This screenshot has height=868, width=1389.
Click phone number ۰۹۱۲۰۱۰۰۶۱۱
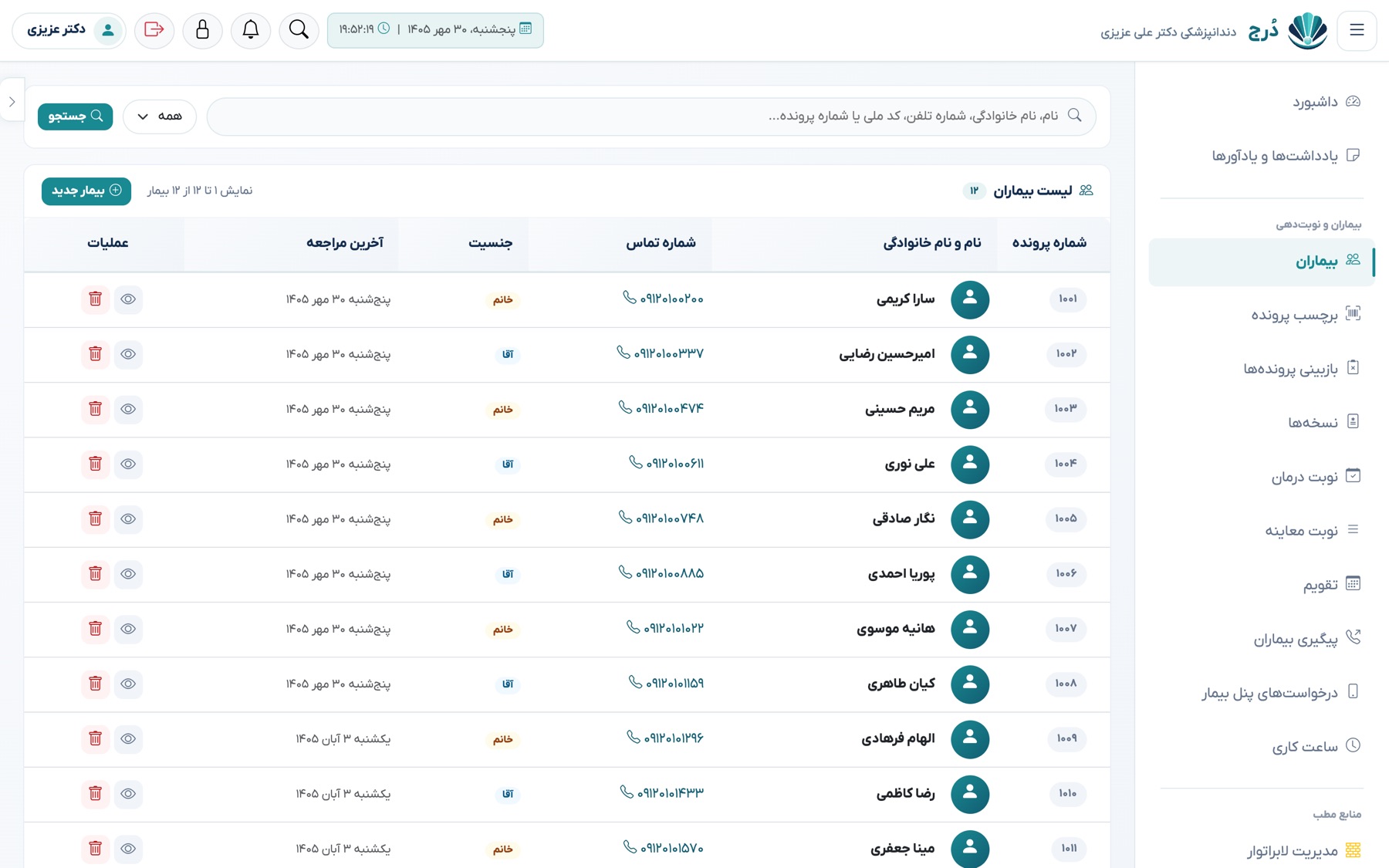tap(674, 464)
